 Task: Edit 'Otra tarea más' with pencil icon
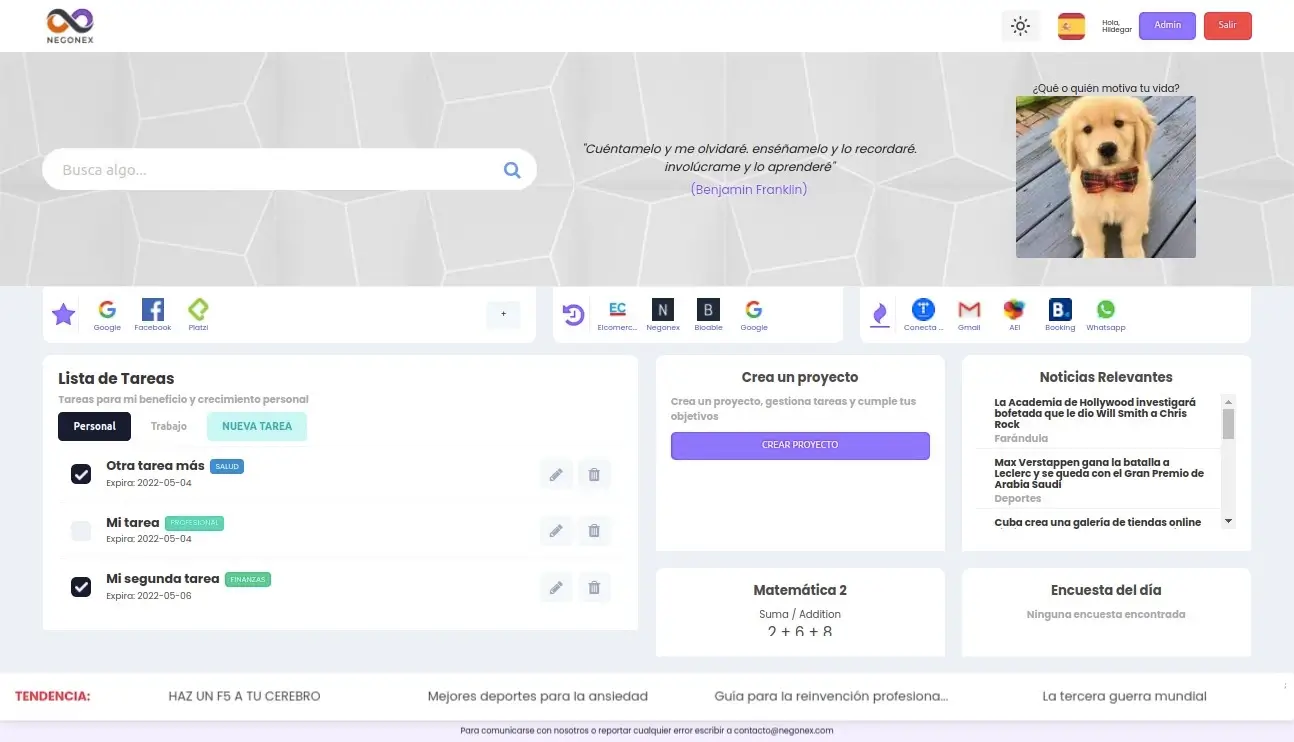point(556,475)
